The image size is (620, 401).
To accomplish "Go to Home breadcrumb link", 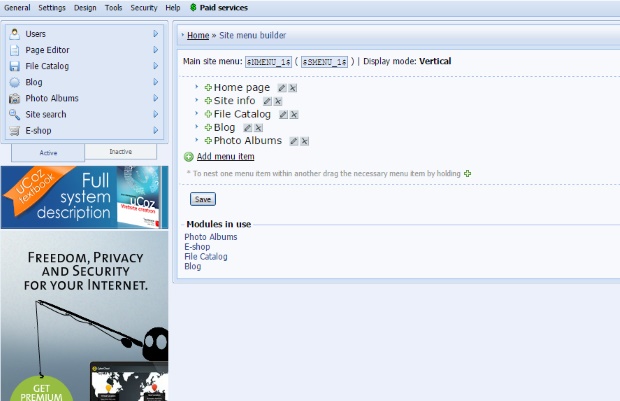I will pos(198,35).
